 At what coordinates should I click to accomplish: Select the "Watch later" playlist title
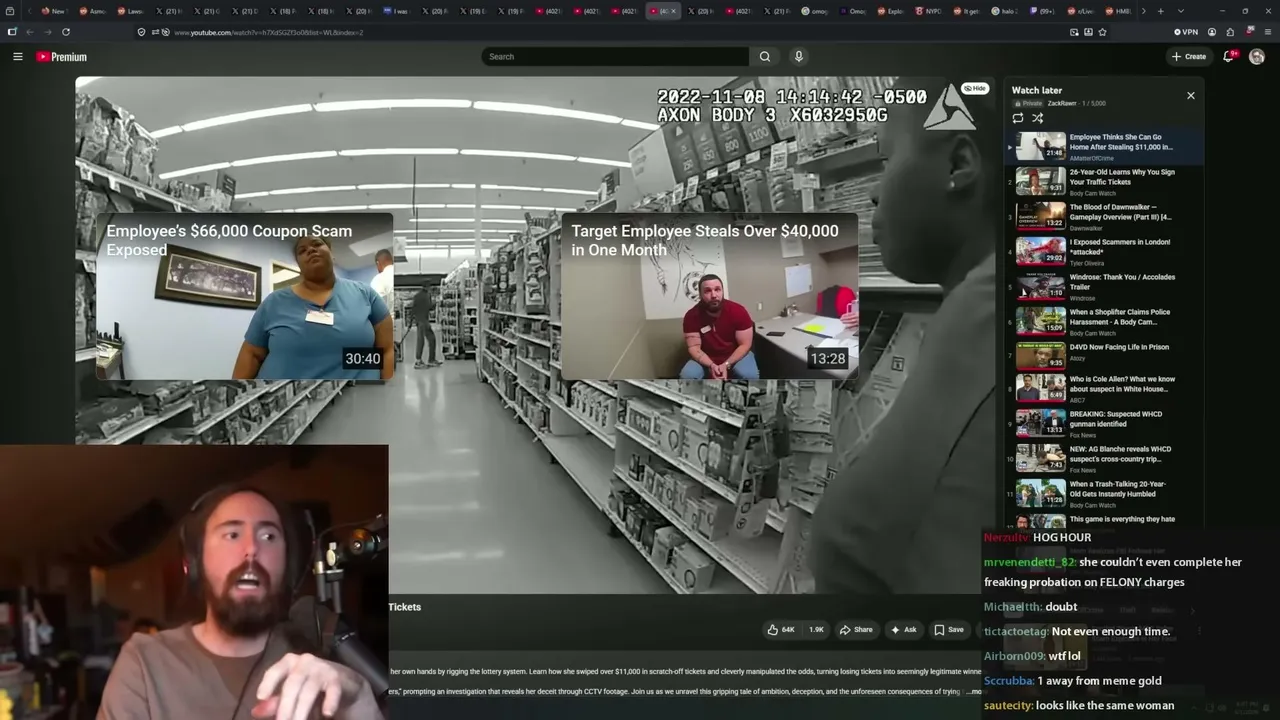[1037, 90]
